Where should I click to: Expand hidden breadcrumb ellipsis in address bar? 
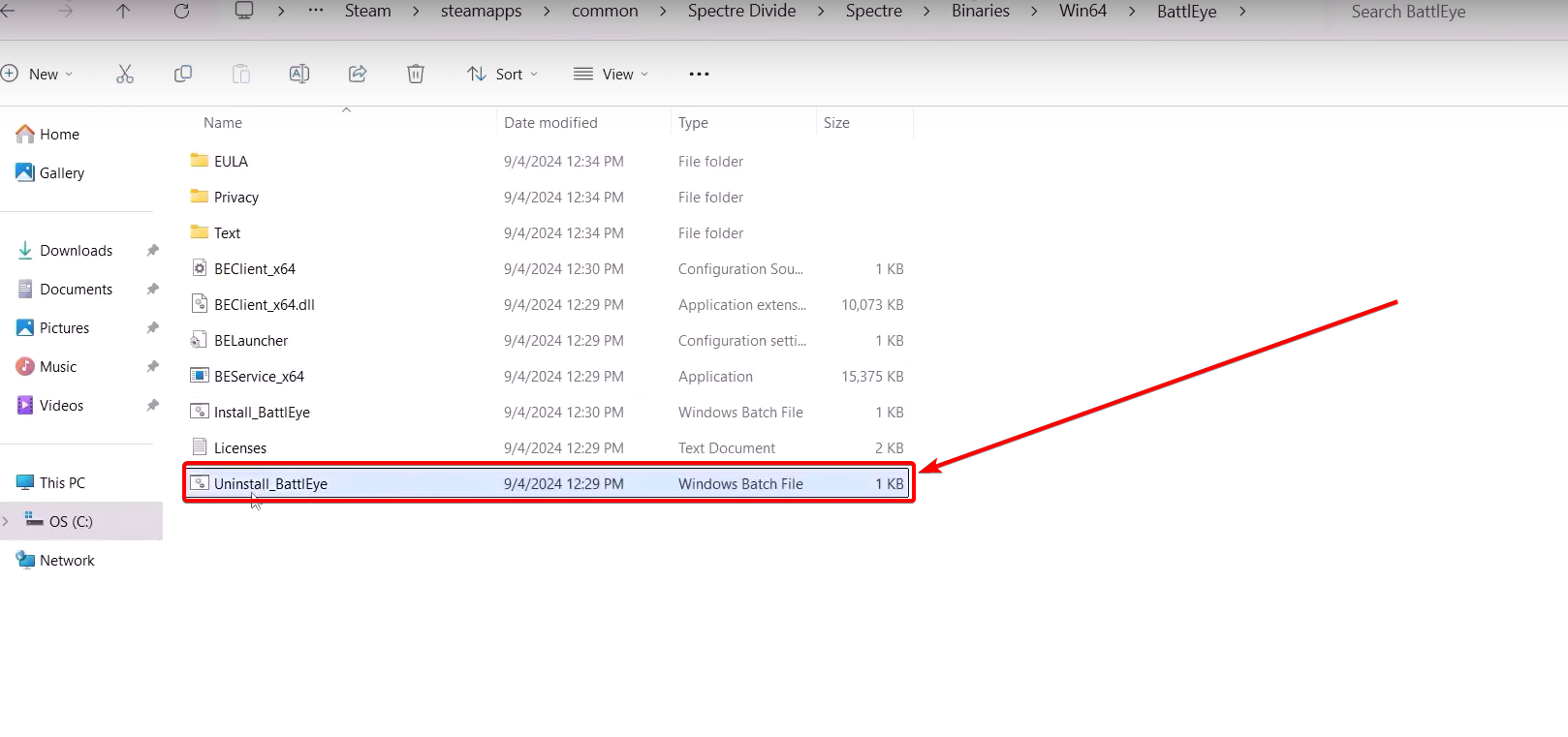coord(316,11)
